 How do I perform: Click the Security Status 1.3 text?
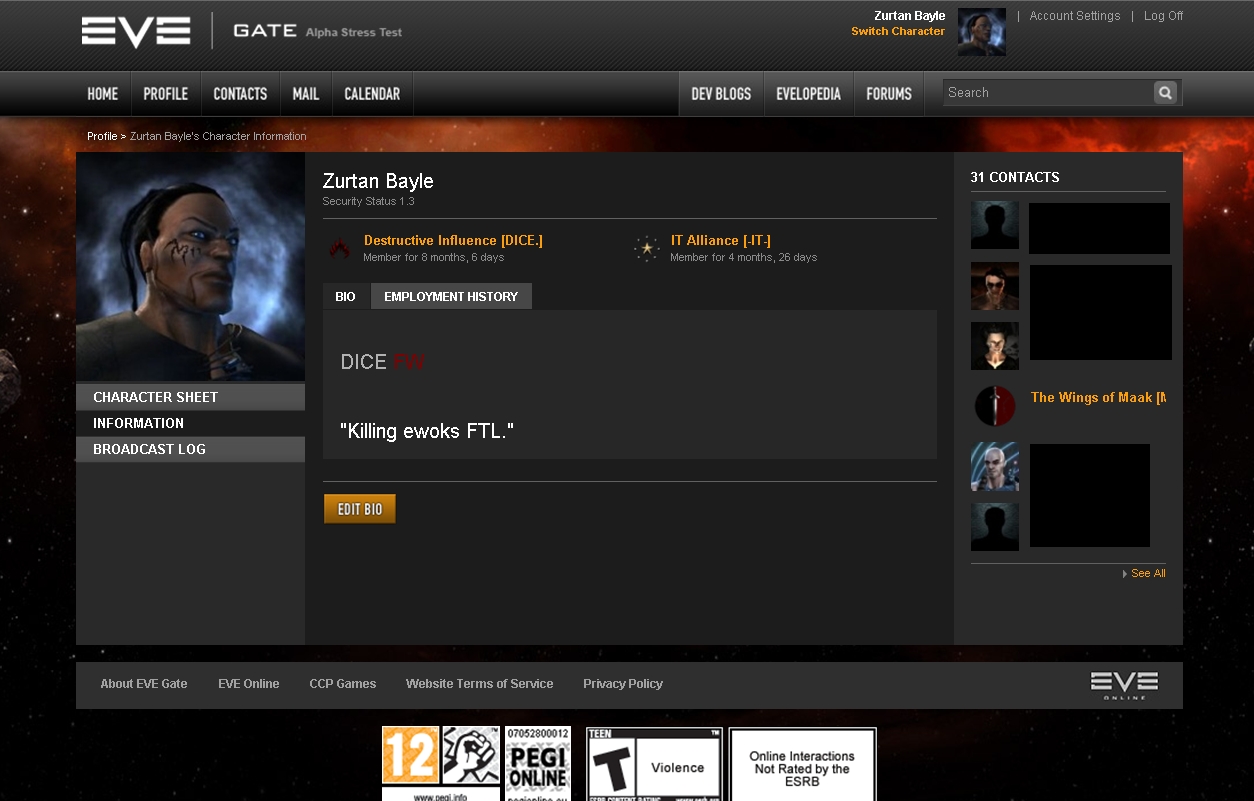(368, 201)
